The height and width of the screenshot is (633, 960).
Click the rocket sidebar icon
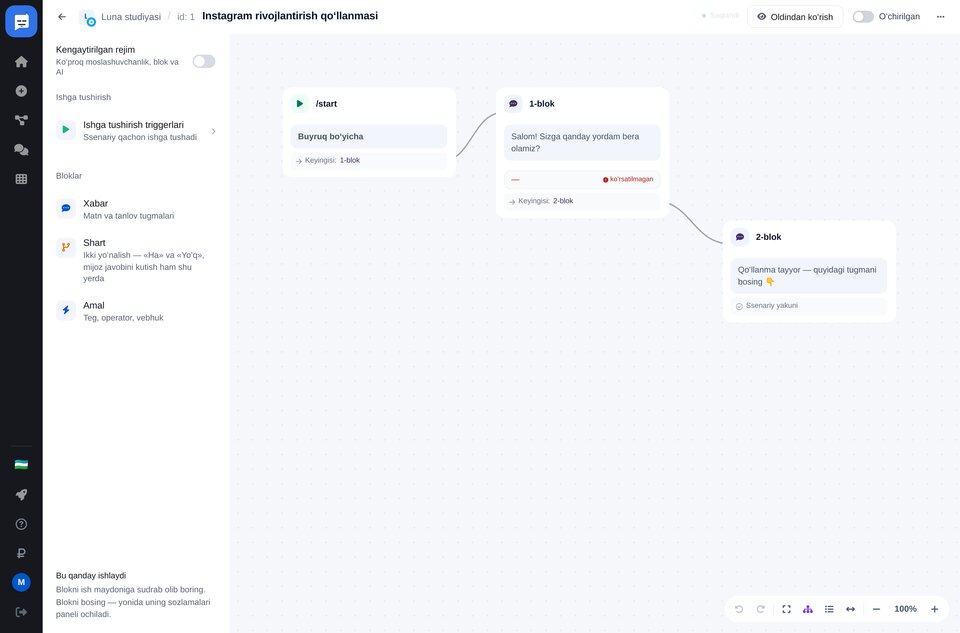click(21, 495)
